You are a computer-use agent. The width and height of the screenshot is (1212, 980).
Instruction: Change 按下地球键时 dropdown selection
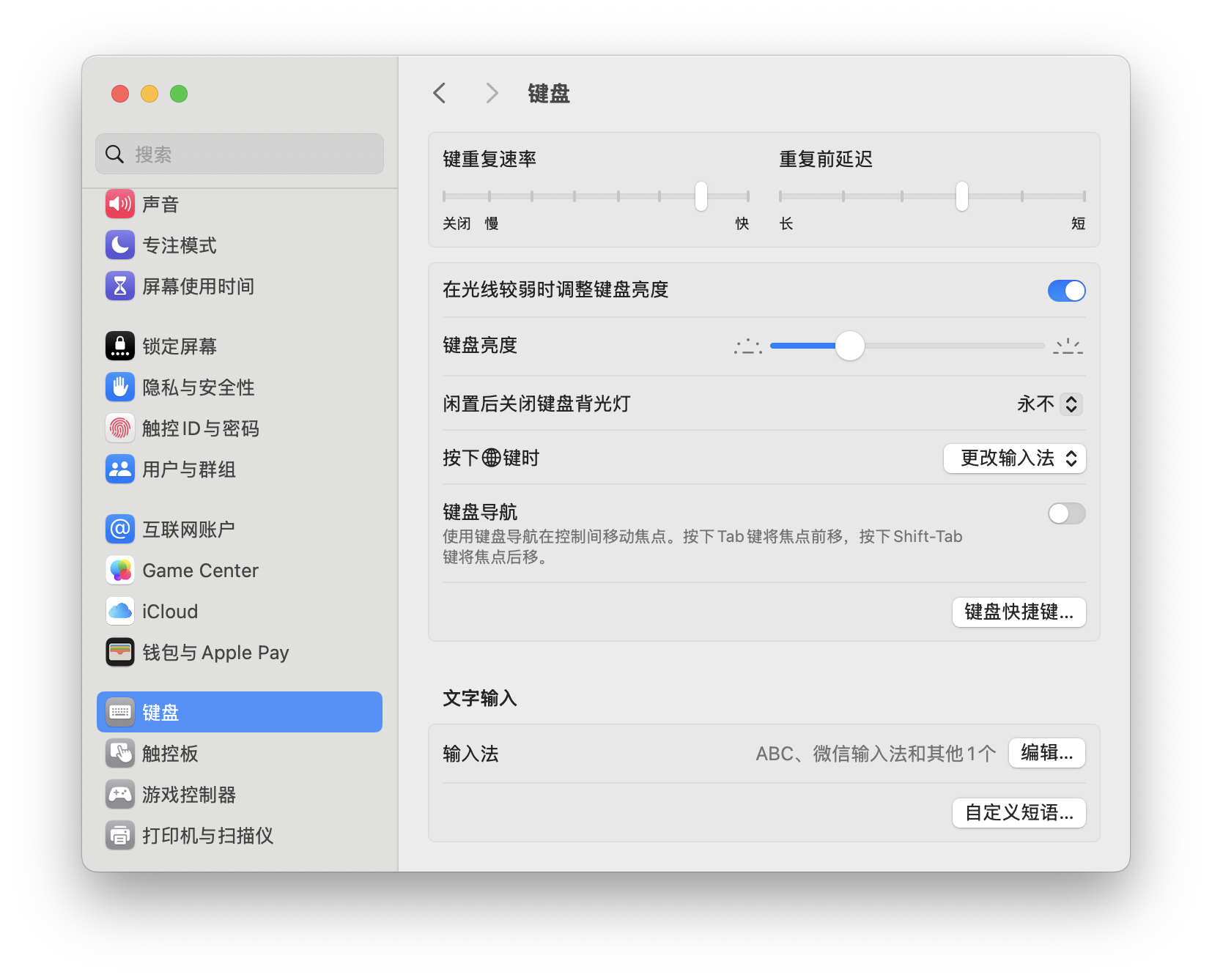[1014, 459]
